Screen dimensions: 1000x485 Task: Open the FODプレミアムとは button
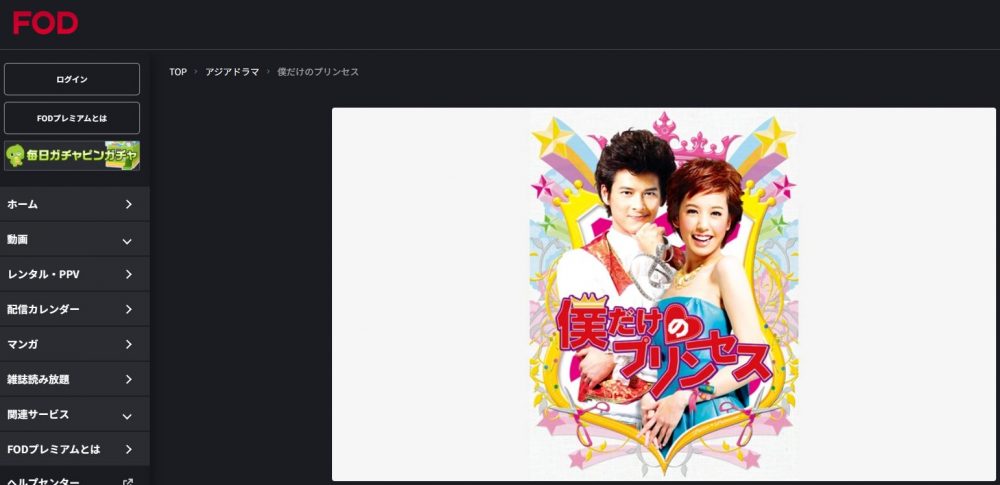(x=71, y=118)
